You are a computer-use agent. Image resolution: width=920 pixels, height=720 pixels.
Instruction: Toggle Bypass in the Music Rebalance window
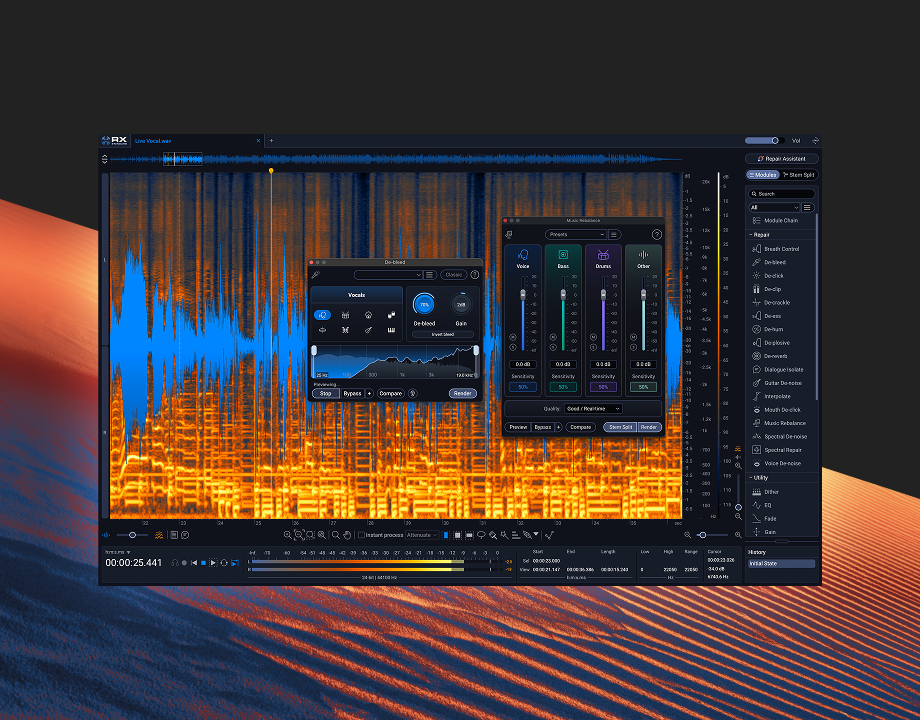pyautogui.click(x=542, y=427)
